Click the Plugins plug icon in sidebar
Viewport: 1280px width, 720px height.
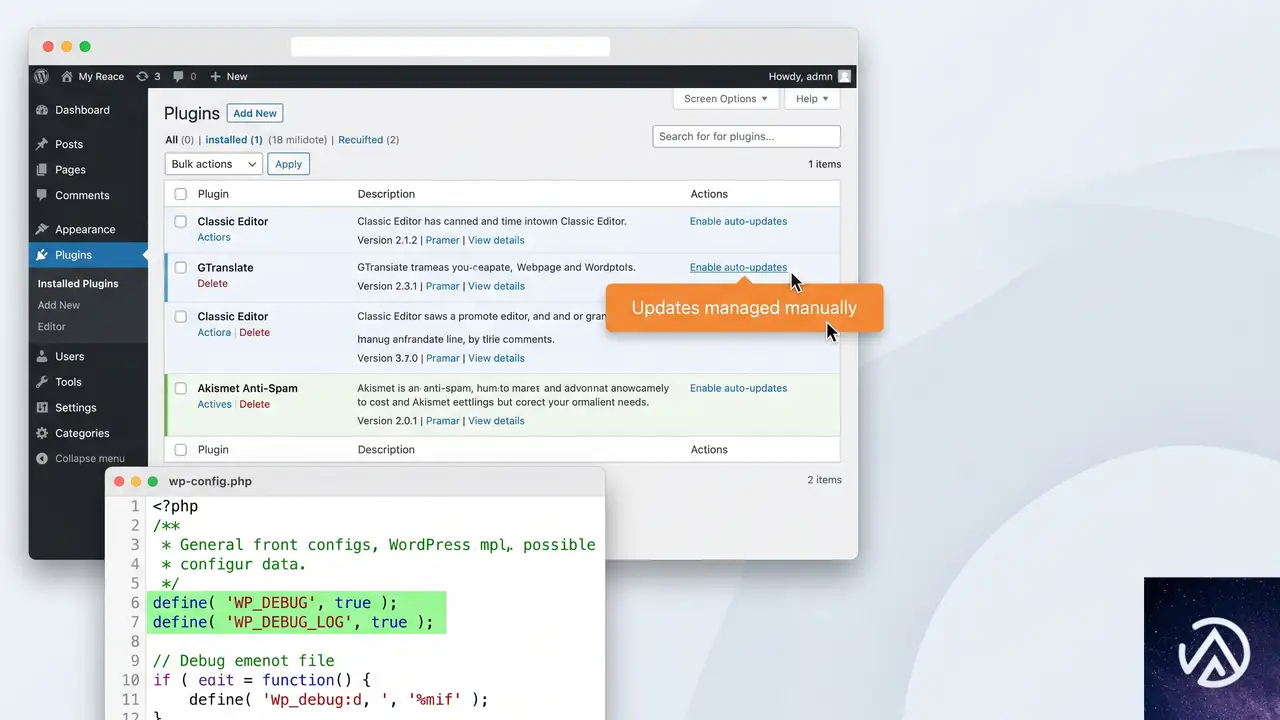(x=42, y=255)
